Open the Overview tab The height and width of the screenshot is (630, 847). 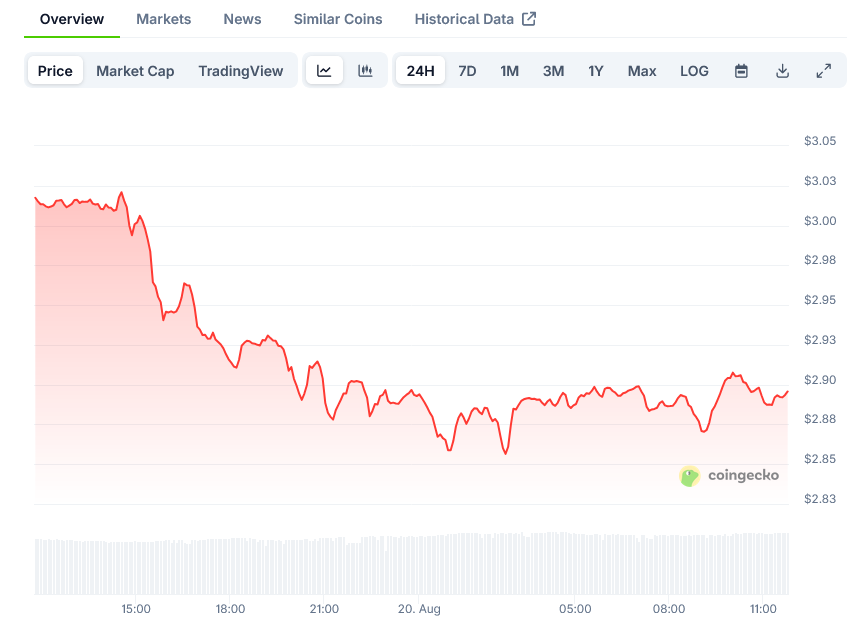(x=72, y=19)
